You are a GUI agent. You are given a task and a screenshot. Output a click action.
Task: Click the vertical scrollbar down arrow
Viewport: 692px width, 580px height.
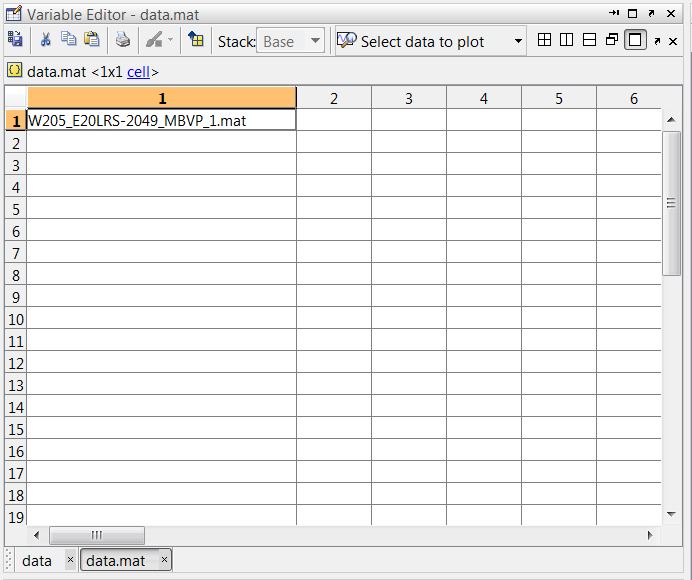pyautogui.click(x=671, y=513)
